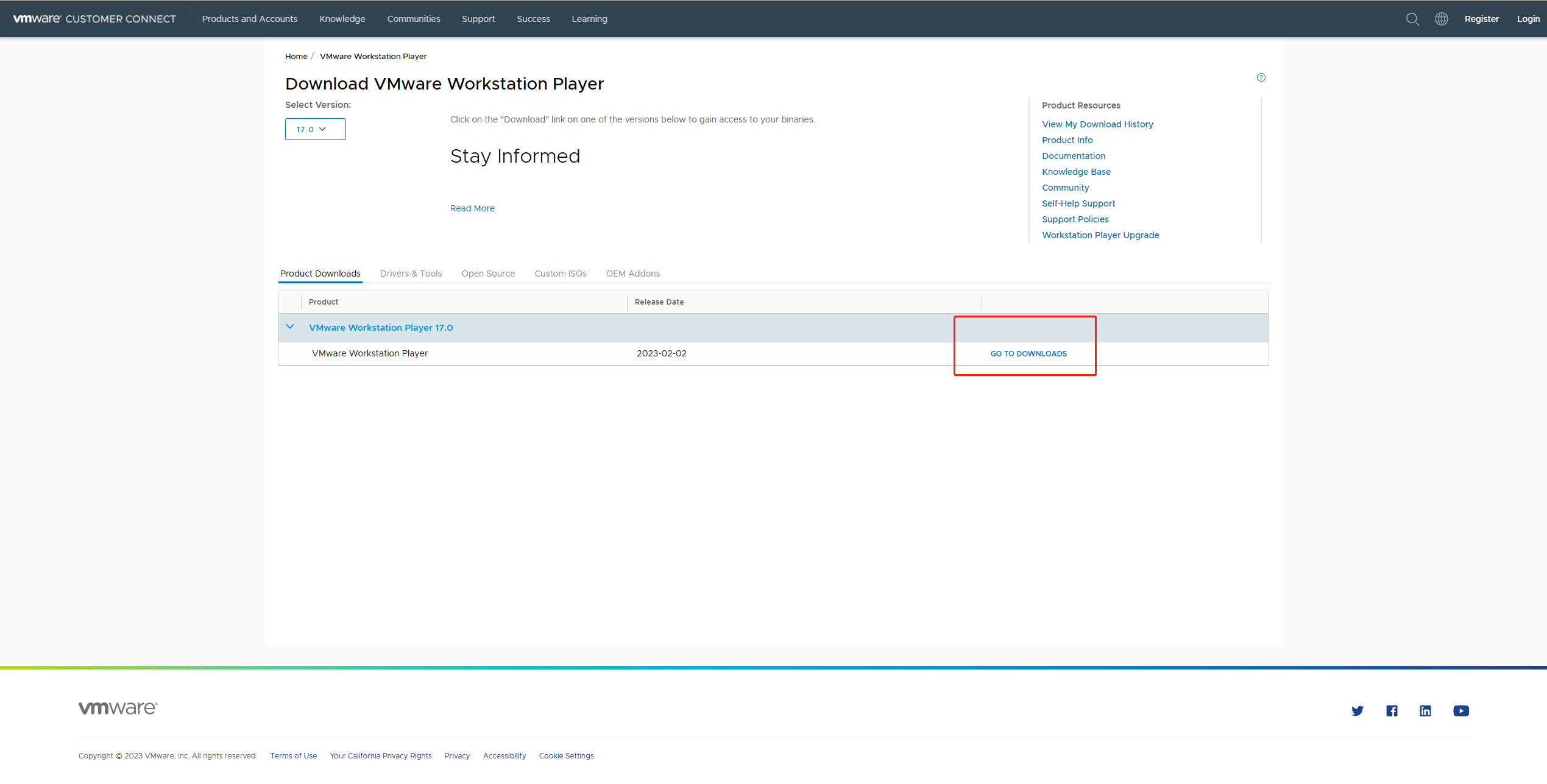Open the Self-Help Support link

click(1078, 203)
